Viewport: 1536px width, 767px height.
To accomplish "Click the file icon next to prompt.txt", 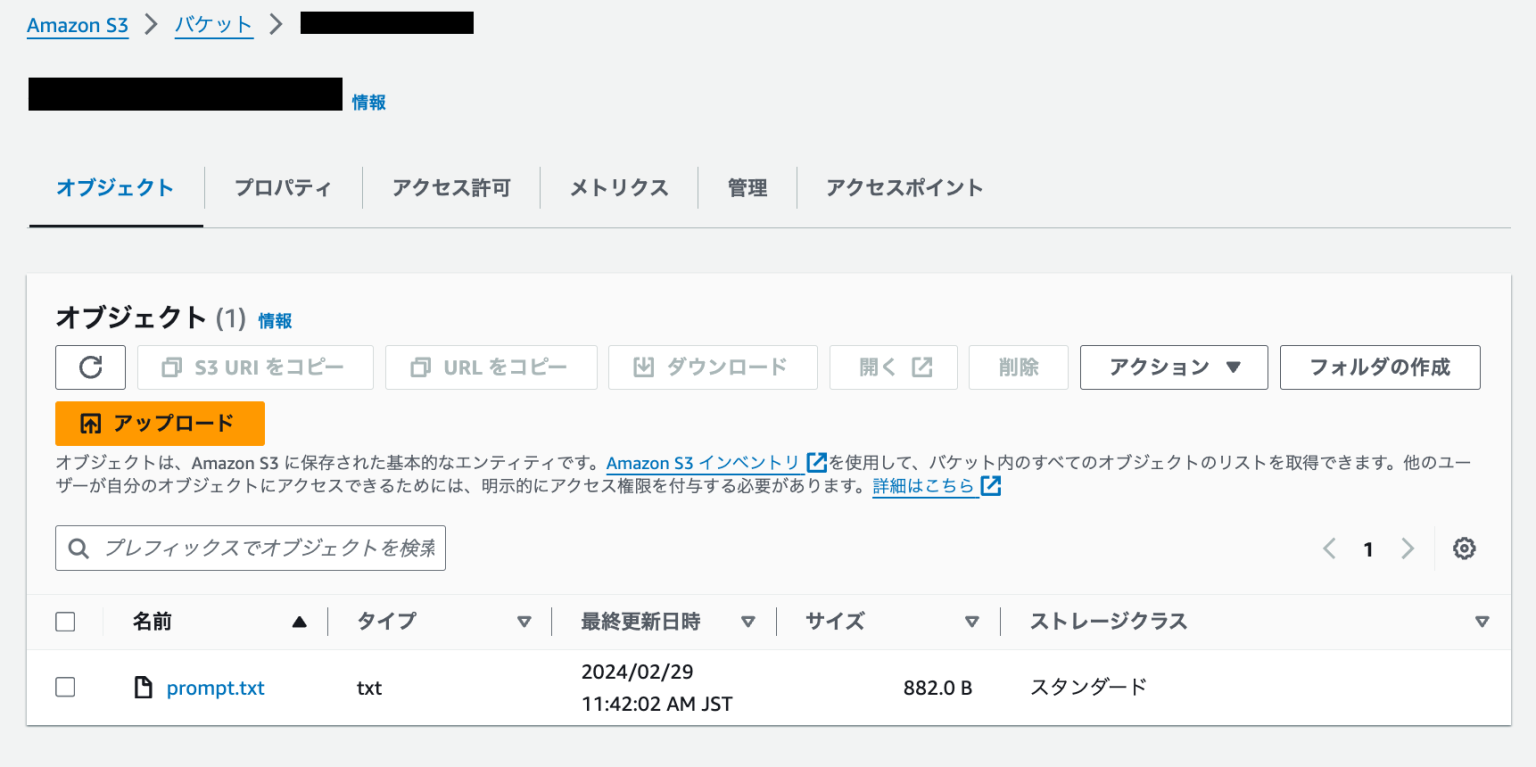I will (x=143, y=687).
